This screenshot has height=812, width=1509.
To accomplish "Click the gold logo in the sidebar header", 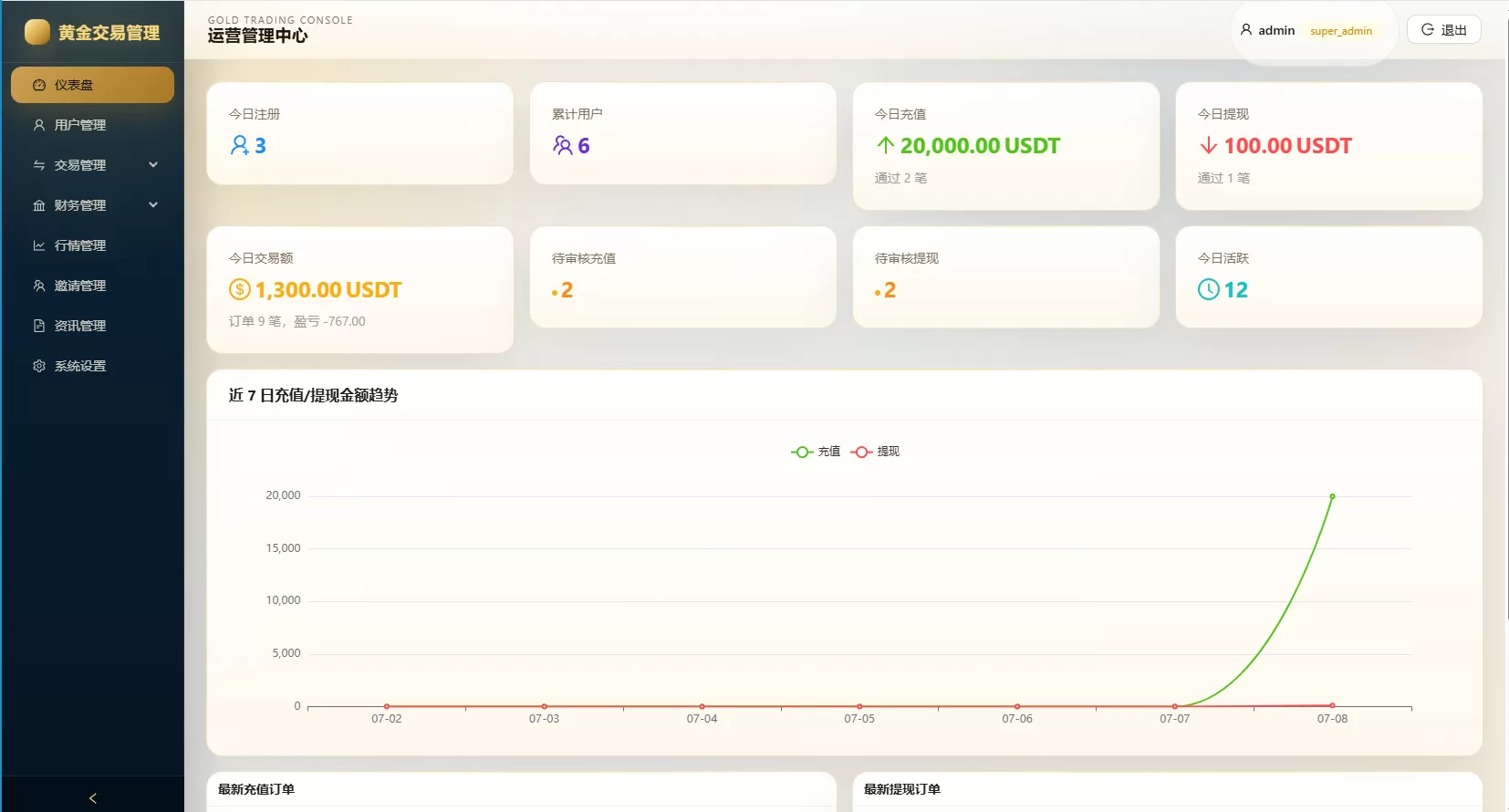I will click(37, 32).
